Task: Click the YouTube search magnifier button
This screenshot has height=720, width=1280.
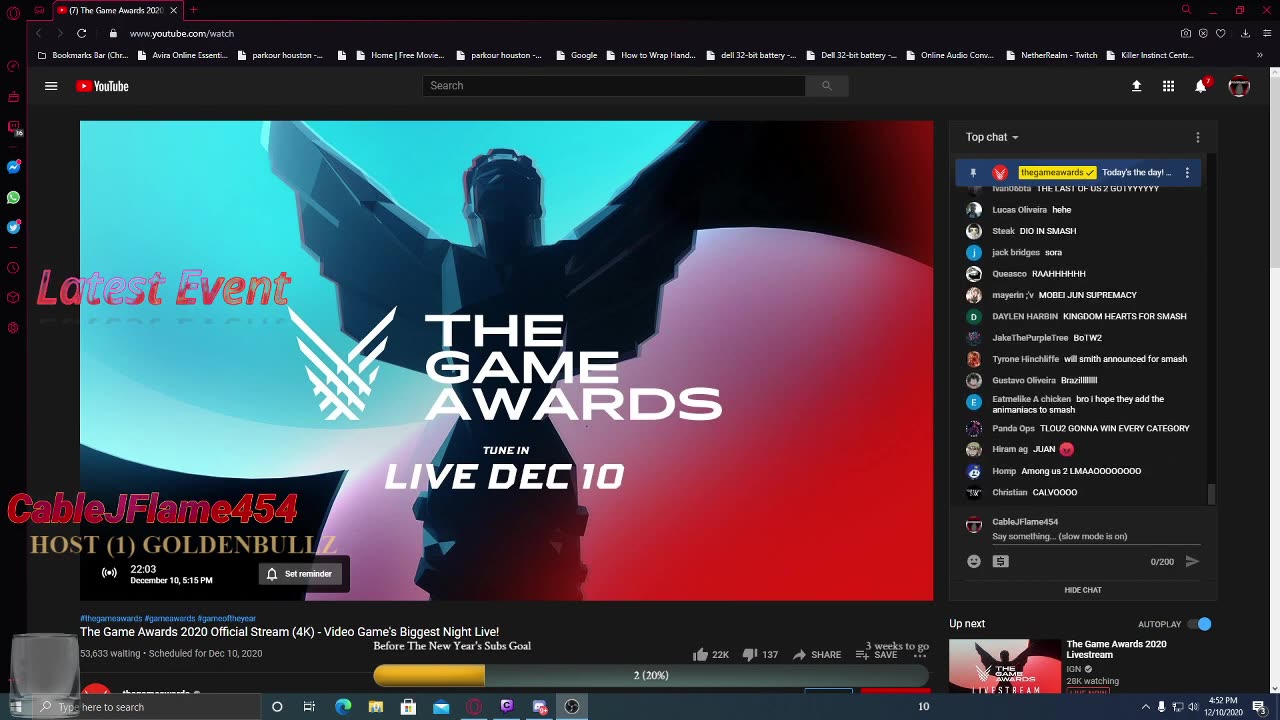Action: (826, 86)
